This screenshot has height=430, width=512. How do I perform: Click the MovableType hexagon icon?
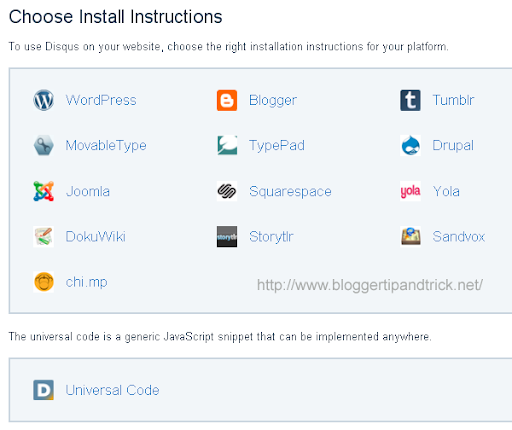click(43, 145)
